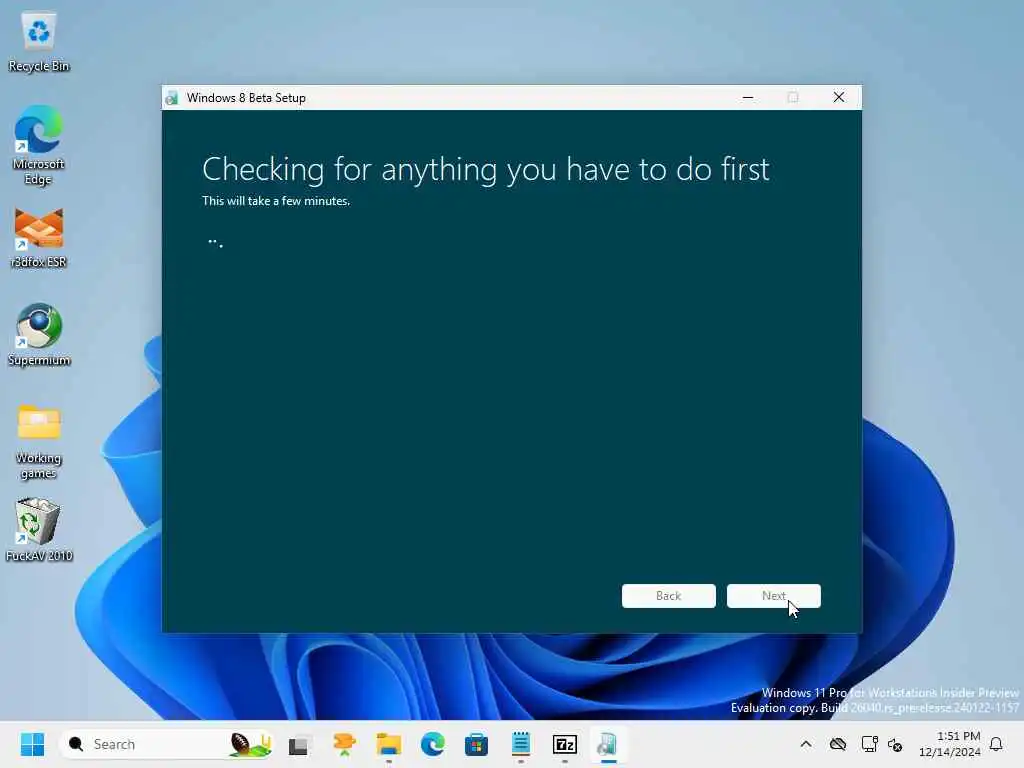Open Supermium desktop shortcut
The image size is (1024, 768).
pos(39,336)
